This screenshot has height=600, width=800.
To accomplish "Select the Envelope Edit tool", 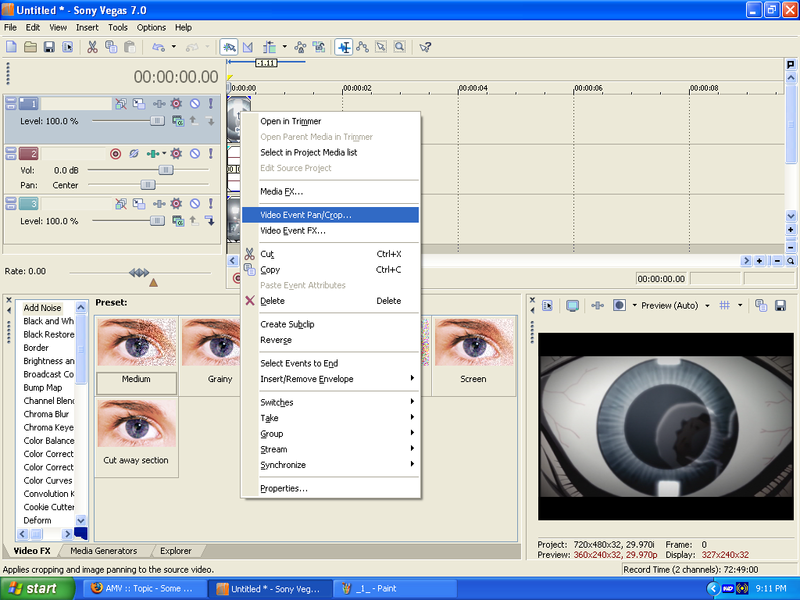I will [363, 47].
